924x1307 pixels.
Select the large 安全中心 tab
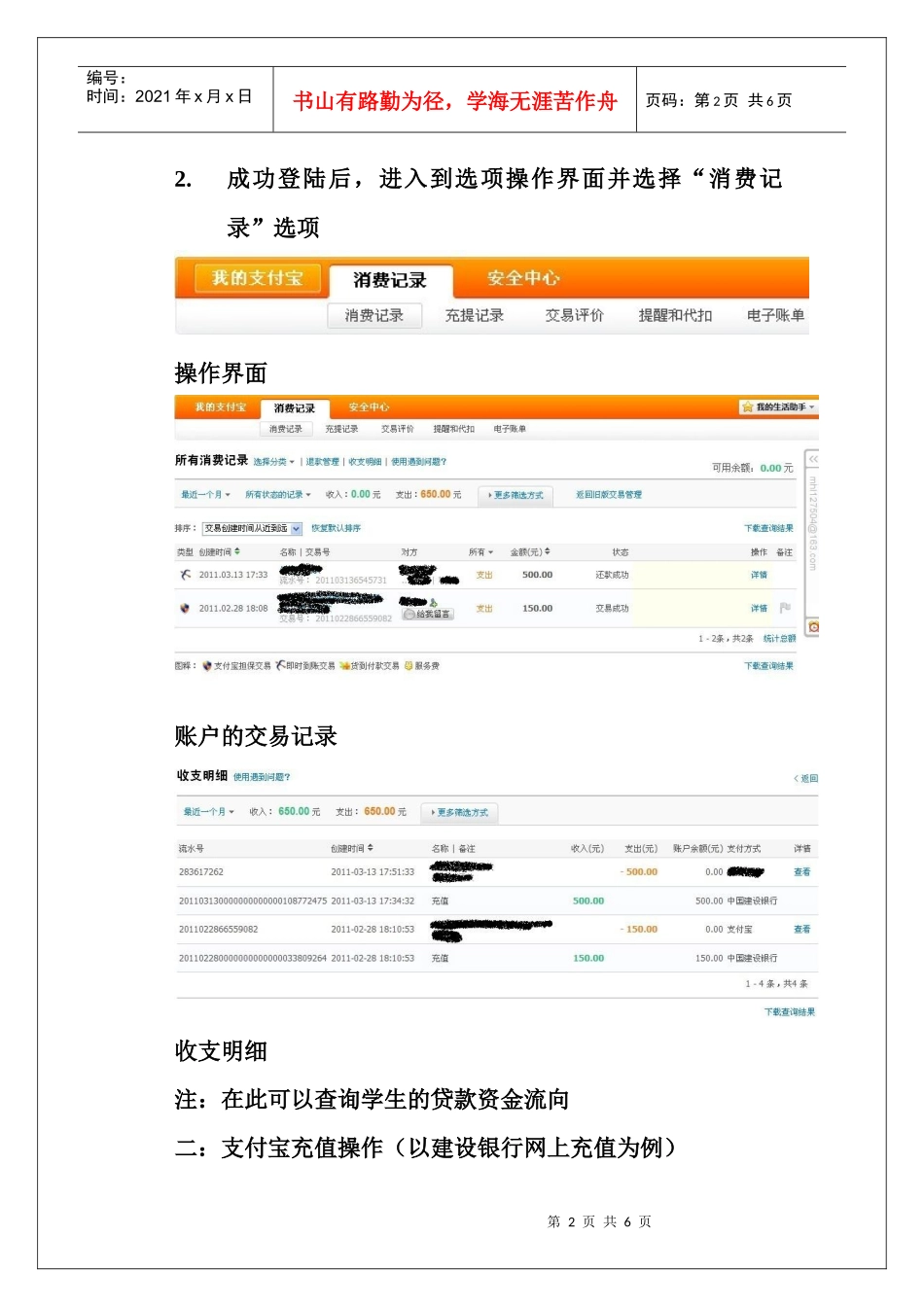(523, 278)
